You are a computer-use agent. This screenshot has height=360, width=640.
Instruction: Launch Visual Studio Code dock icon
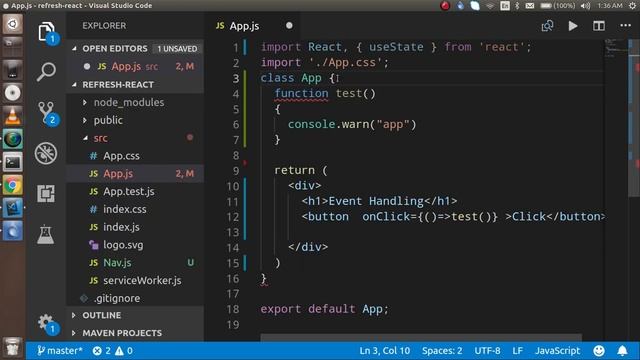click(x=13, y=209)
